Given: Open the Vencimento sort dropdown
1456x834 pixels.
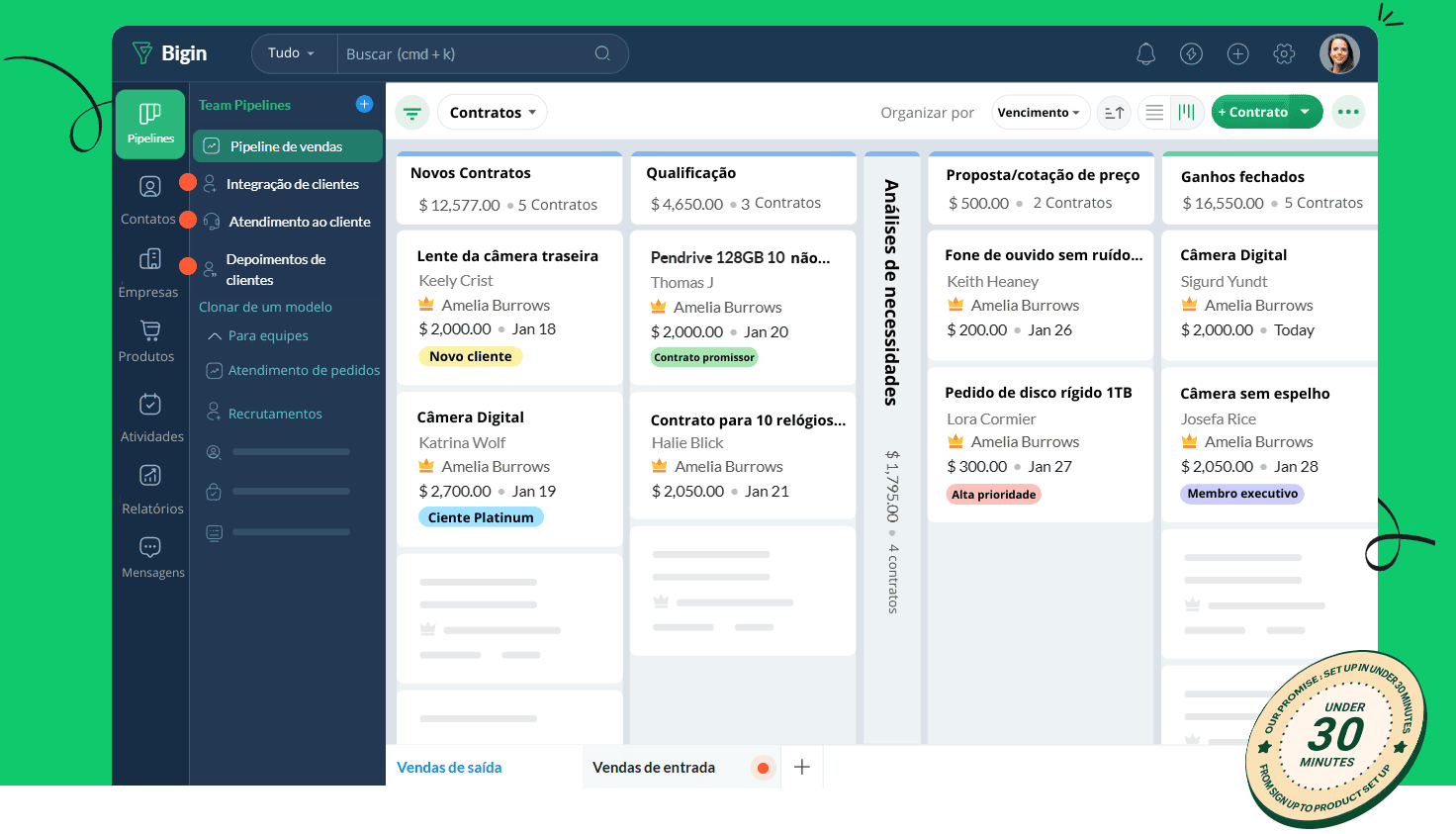Looking at the screenshot, I should pyautogui.click(x=1040, y=113).
